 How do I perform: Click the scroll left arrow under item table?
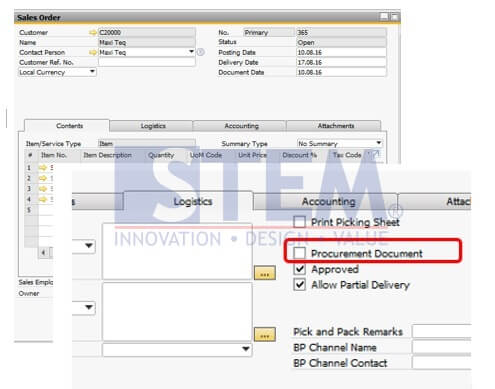click(x=43, y=252)
